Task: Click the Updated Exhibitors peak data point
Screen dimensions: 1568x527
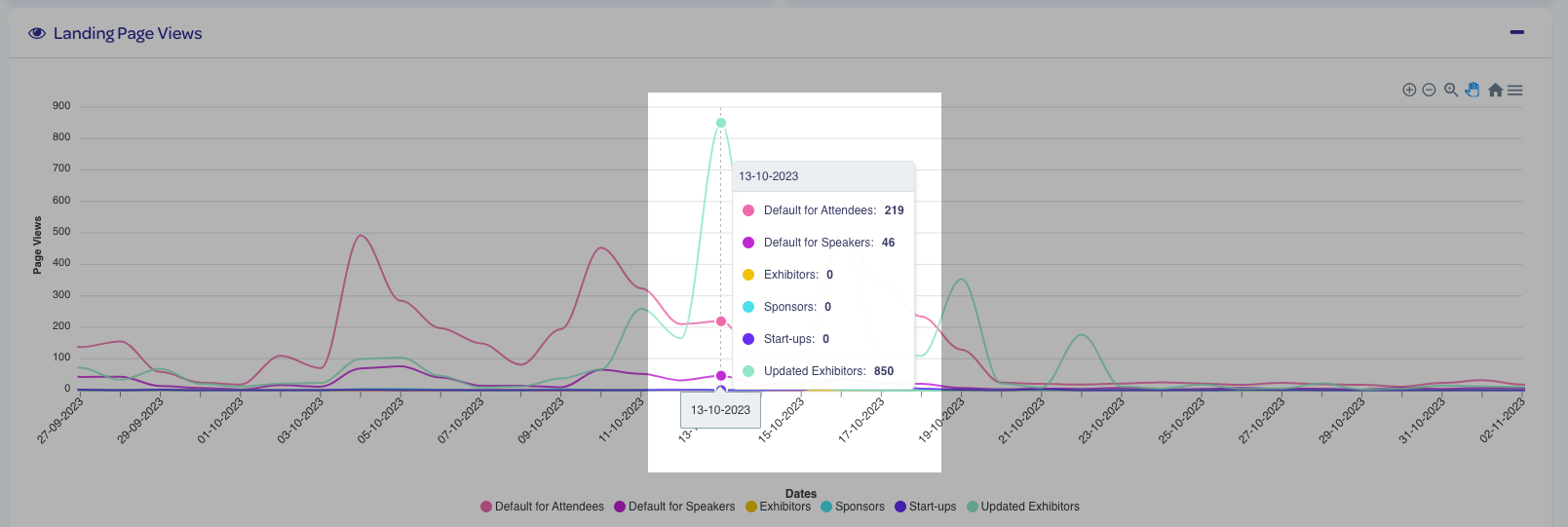Action: tap(721, 123)
